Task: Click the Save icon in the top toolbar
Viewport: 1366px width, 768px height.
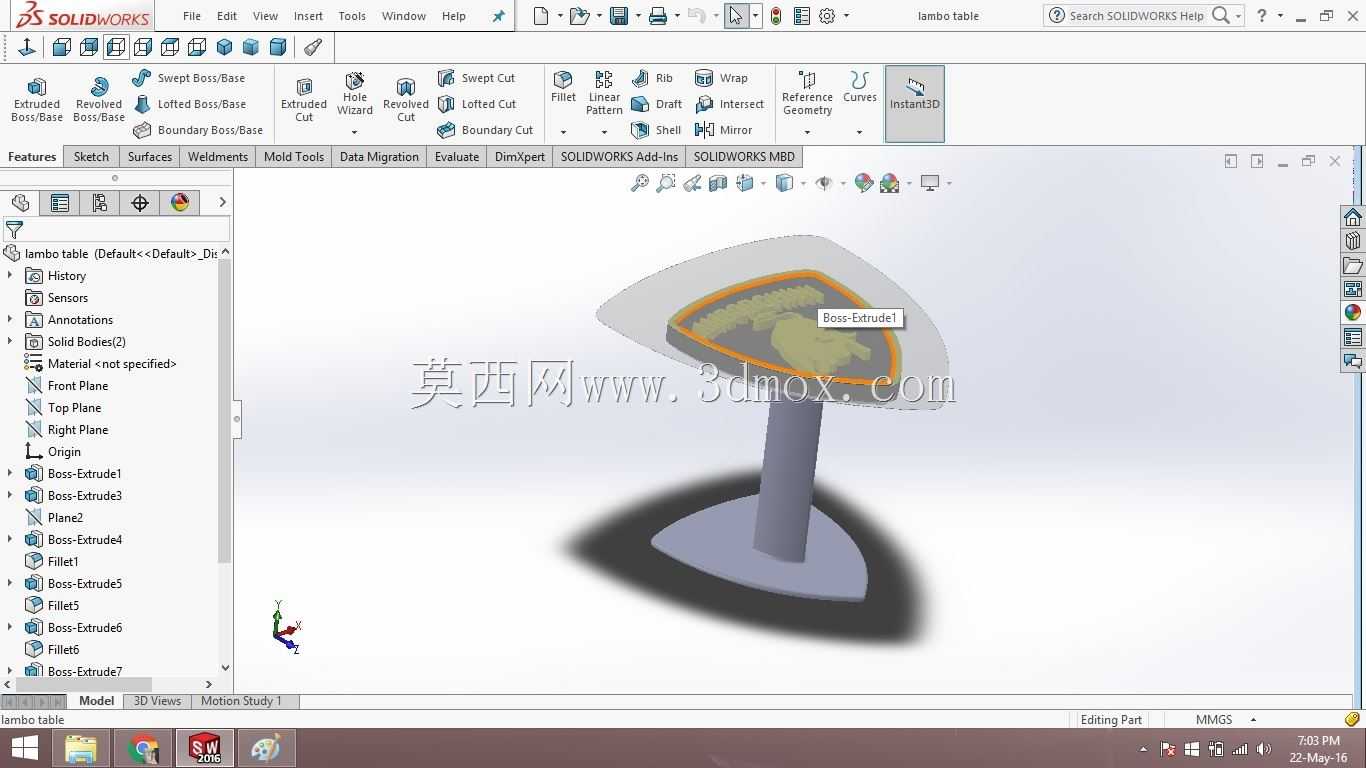Action: (619, 16)
